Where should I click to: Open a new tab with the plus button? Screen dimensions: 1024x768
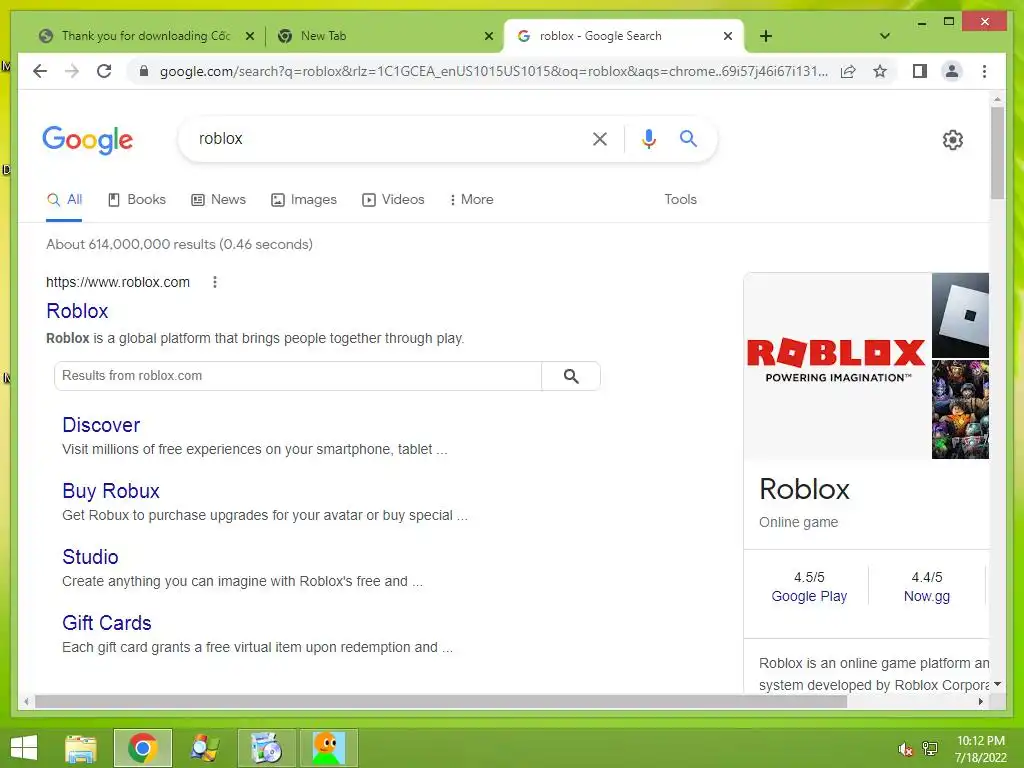pos(766,36)
